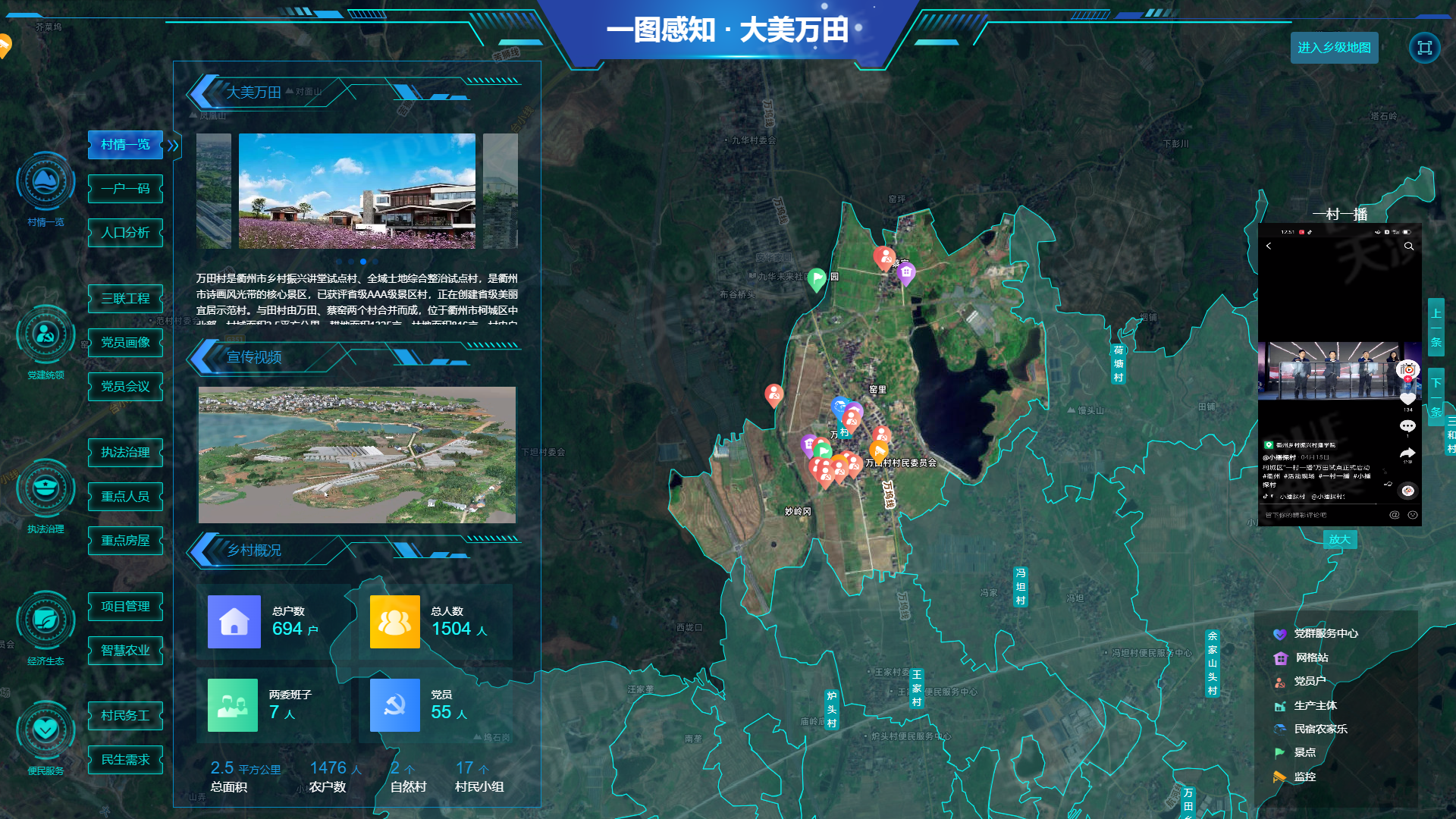Screen dimensions: 1456x819
Task: Open the 人口分析 menu item
Action: coord(125,233)
